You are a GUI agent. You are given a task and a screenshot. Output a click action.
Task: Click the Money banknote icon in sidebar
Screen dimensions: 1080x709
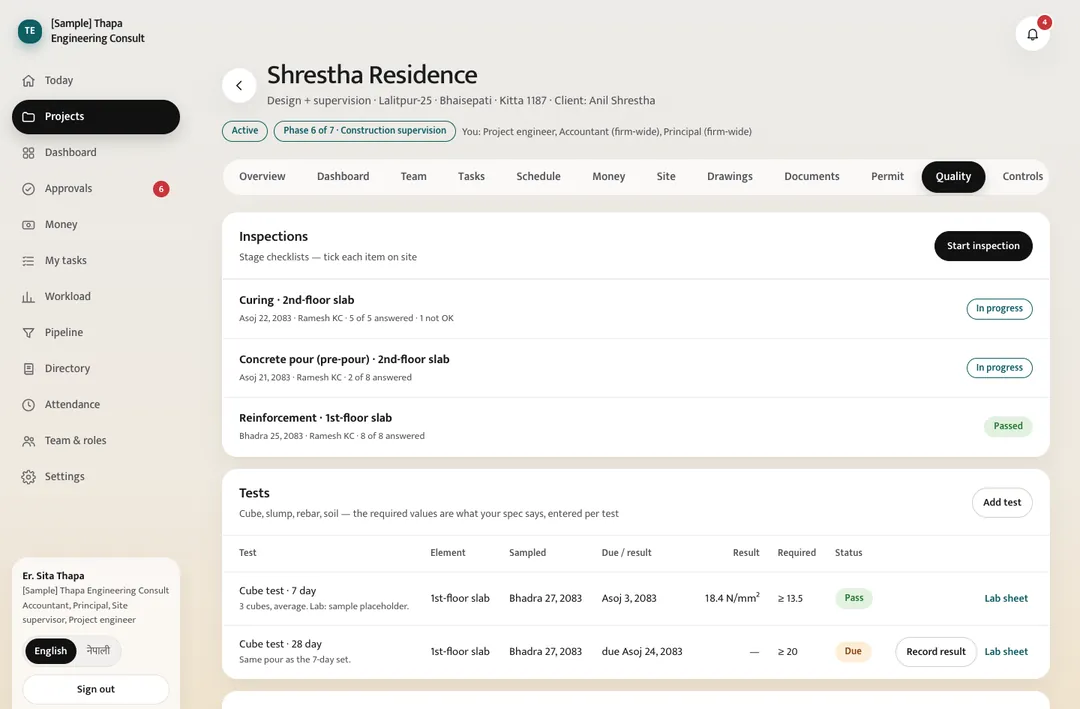pos(28,225)
